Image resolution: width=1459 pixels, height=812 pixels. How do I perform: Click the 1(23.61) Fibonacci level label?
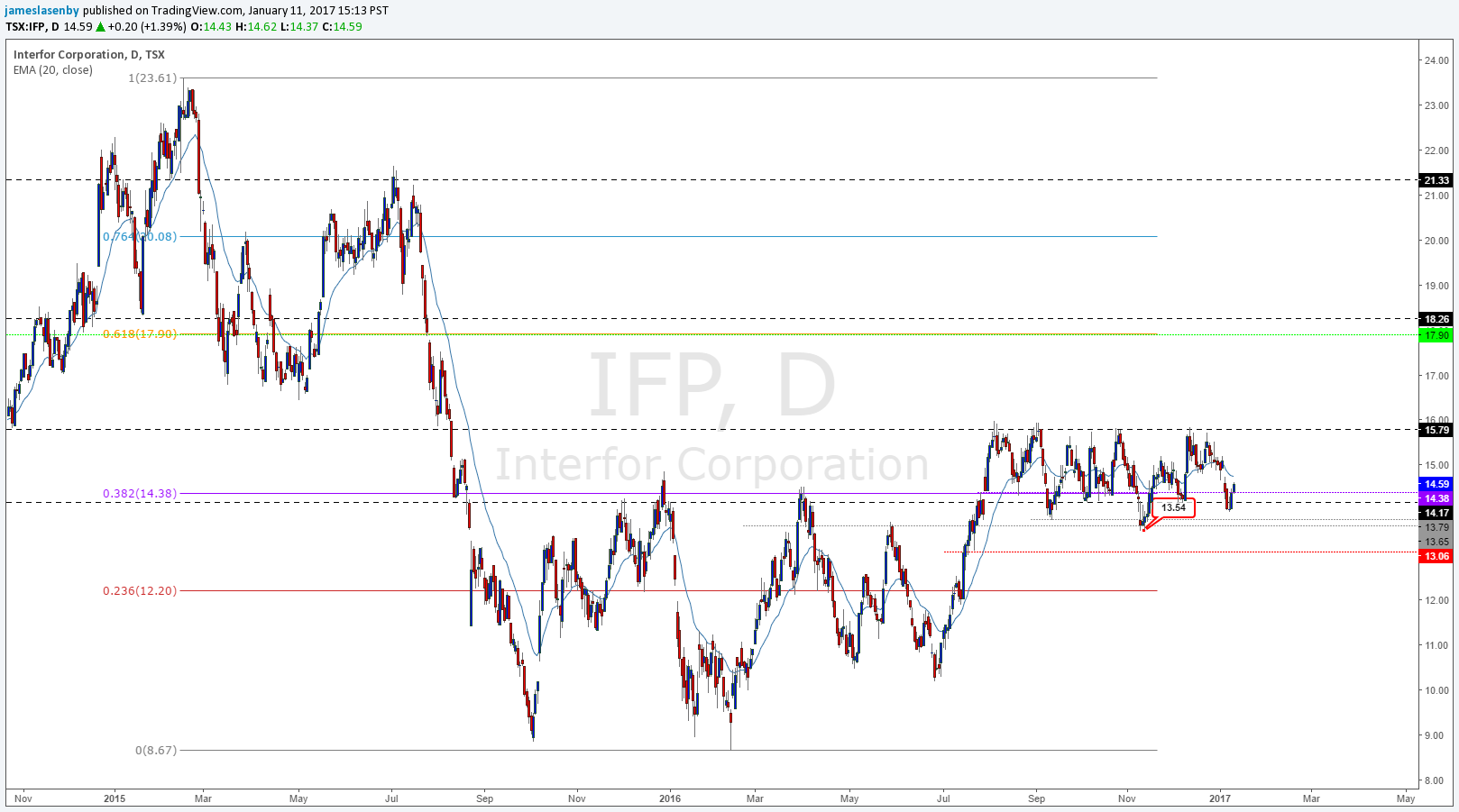tap(152, 78)
